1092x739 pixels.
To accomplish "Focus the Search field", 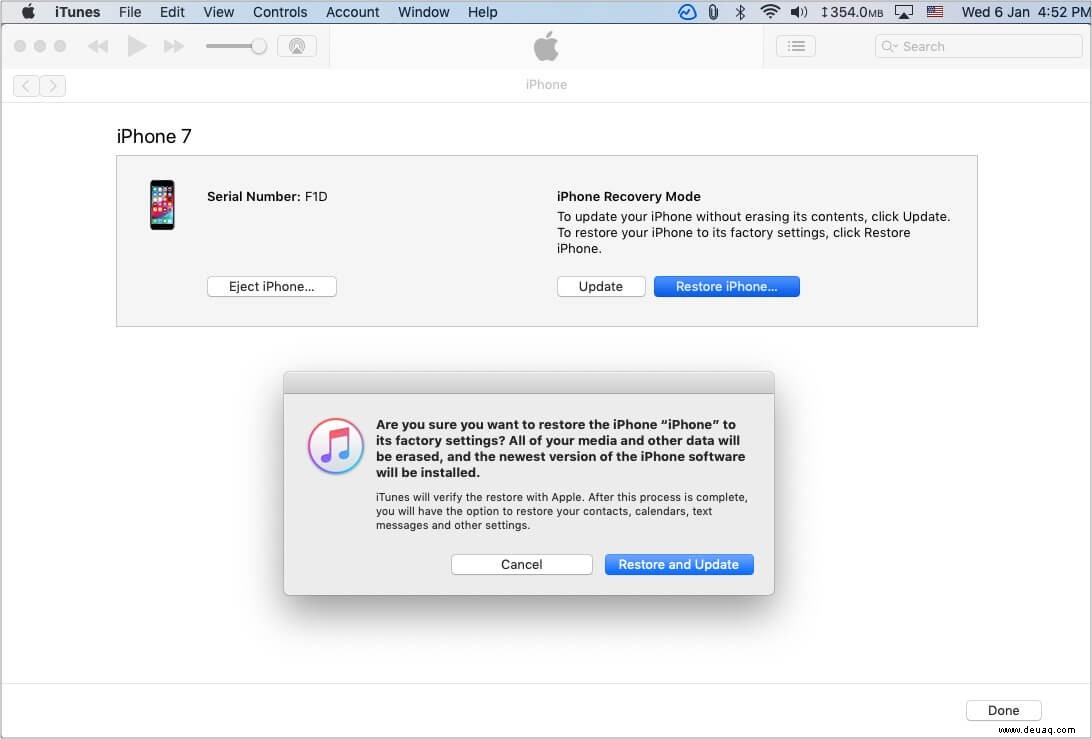I will pyautogui.click(x=978, y=47).
